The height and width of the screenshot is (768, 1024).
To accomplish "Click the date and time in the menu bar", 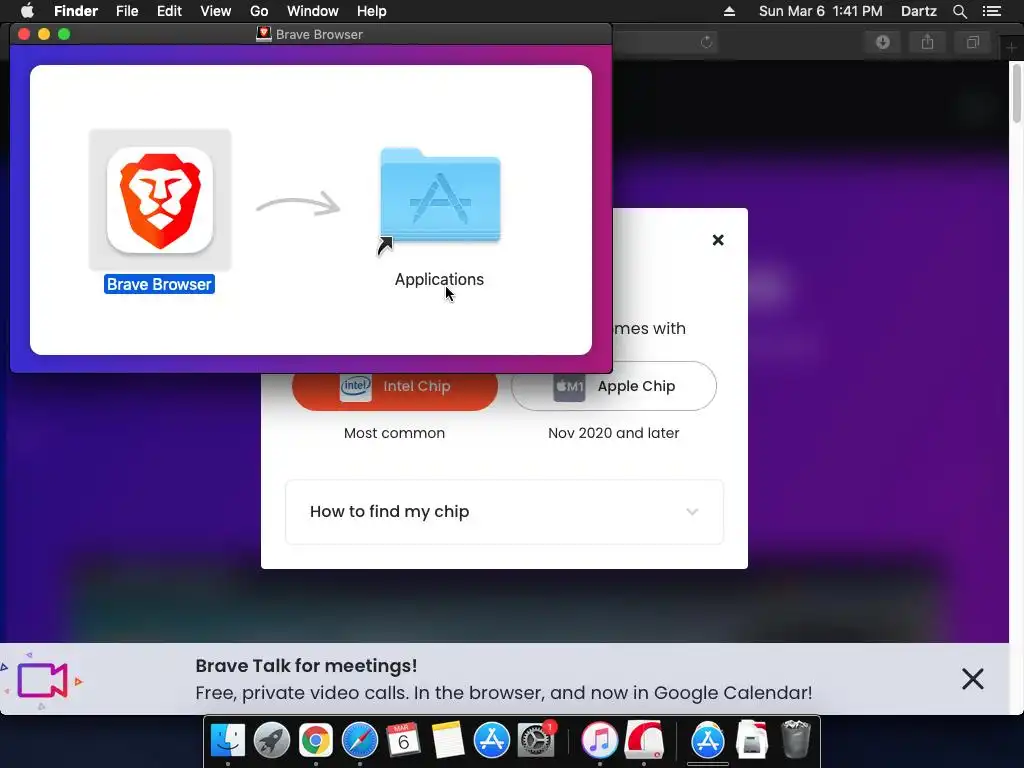I will [820, 11].
